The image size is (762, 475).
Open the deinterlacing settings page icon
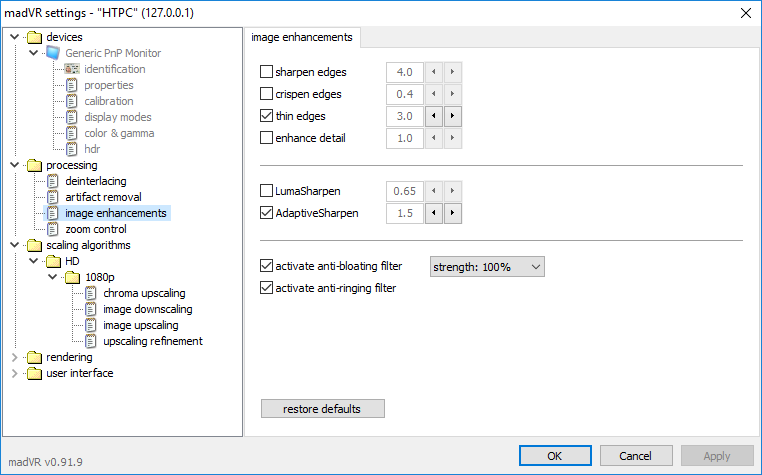pos(52,181)
